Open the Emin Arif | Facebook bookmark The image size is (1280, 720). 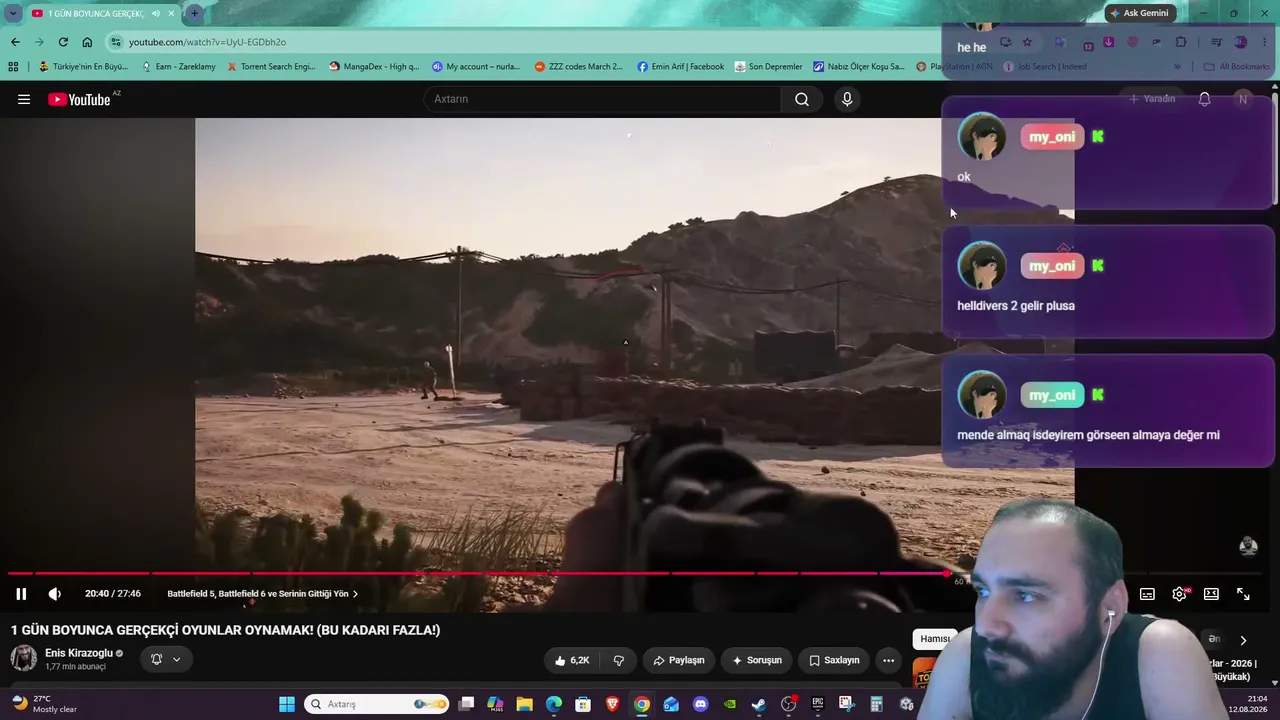(x=680, y=67)
